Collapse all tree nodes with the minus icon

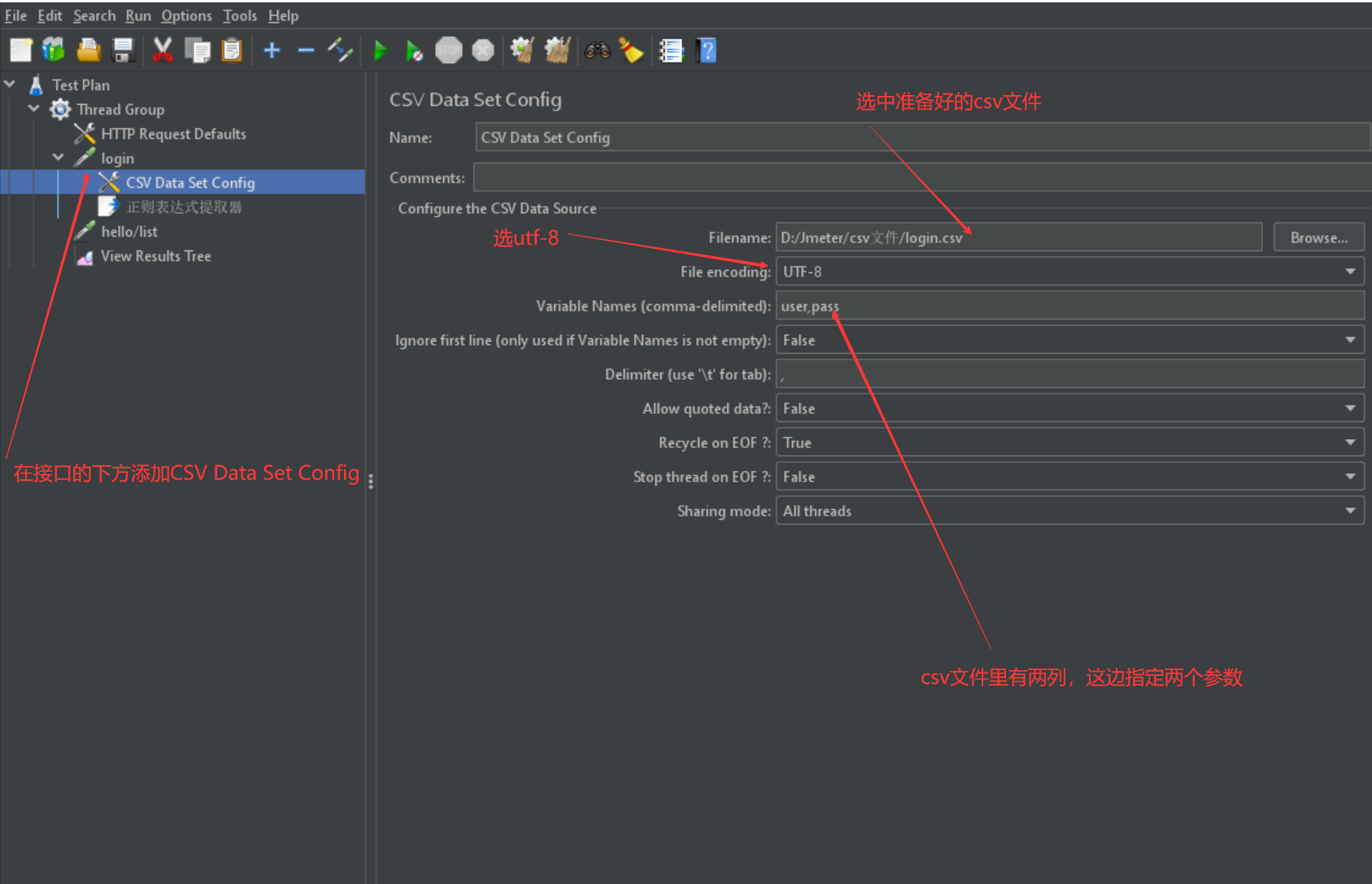click(x=306, y=50)
